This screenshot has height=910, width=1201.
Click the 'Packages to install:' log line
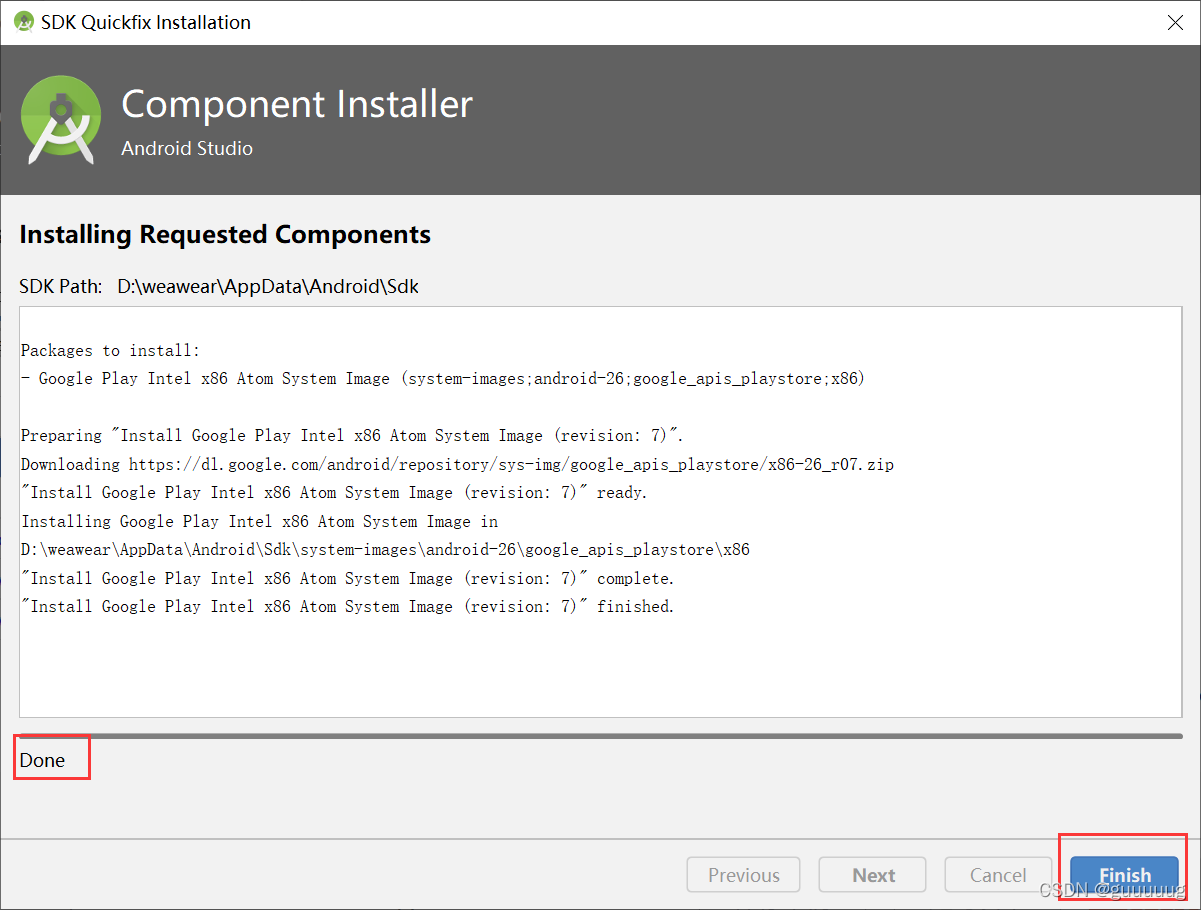pyautogui.click(x=110, y=350)
